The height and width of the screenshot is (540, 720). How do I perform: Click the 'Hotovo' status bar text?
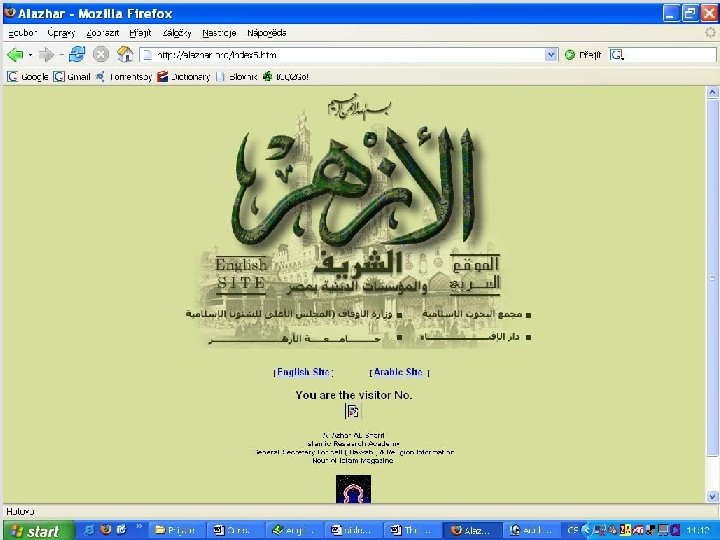[20, 511]
